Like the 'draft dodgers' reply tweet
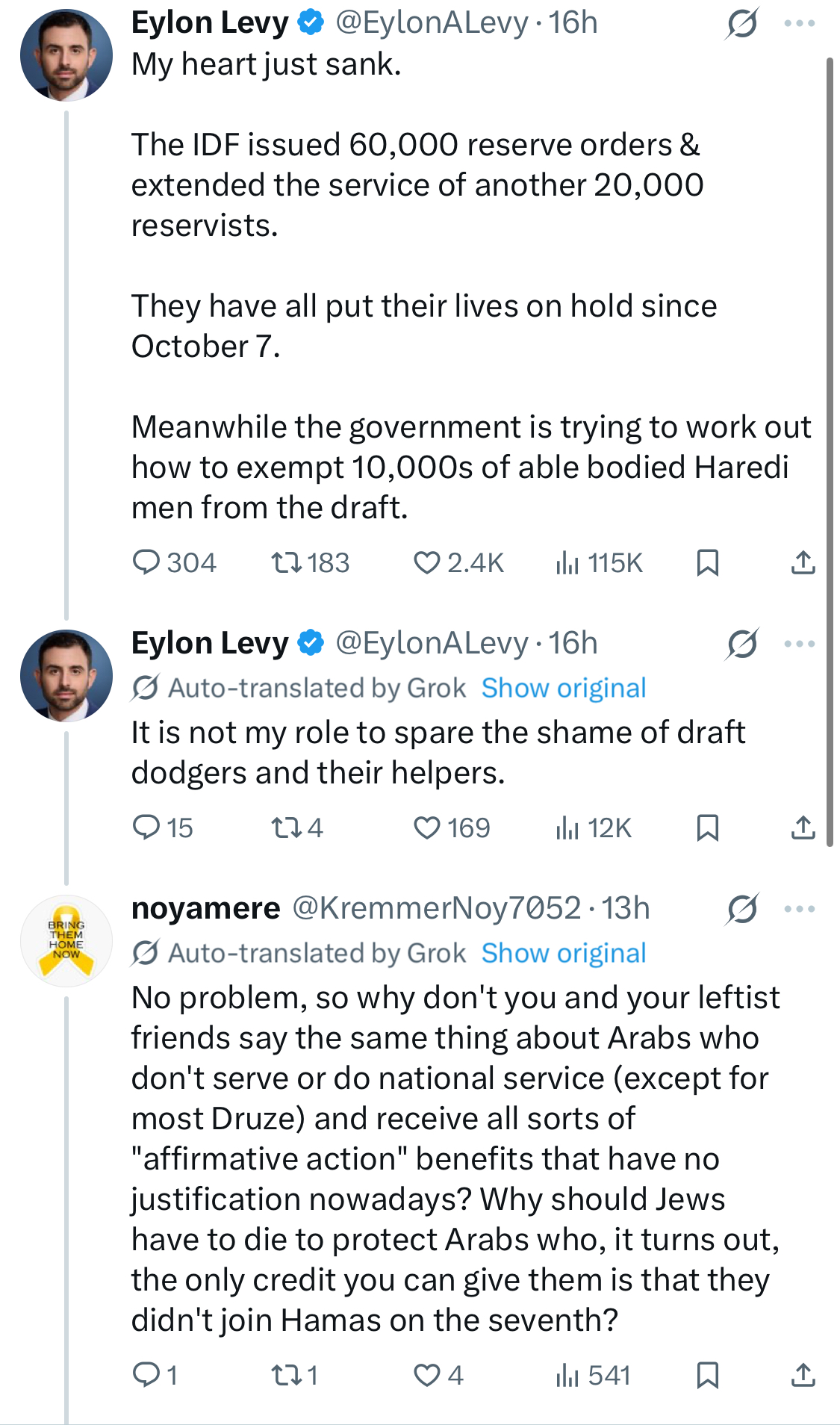The width and height of the screenshot is (840, 1425). click(427, 828)
